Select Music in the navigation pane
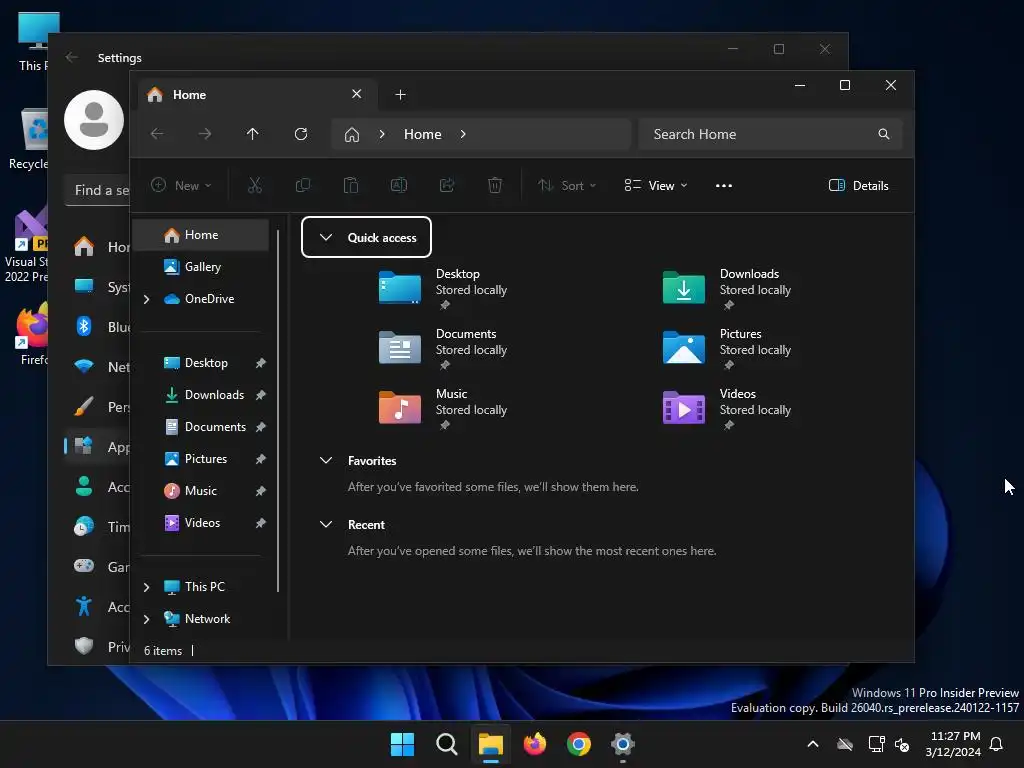1024x768 pixels. [x=201, y=491]
